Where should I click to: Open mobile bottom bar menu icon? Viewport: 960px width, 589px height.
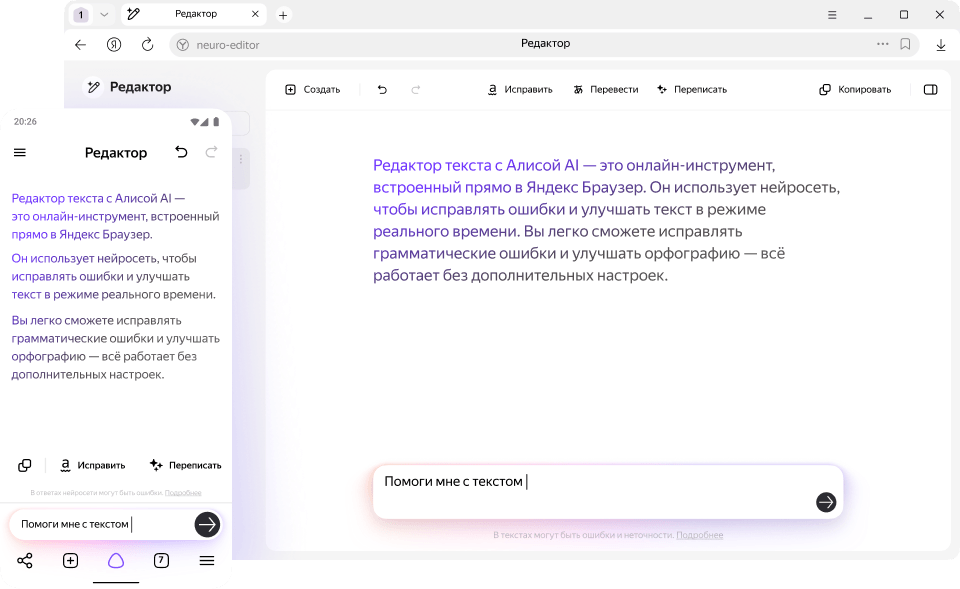tap(207, 561)
